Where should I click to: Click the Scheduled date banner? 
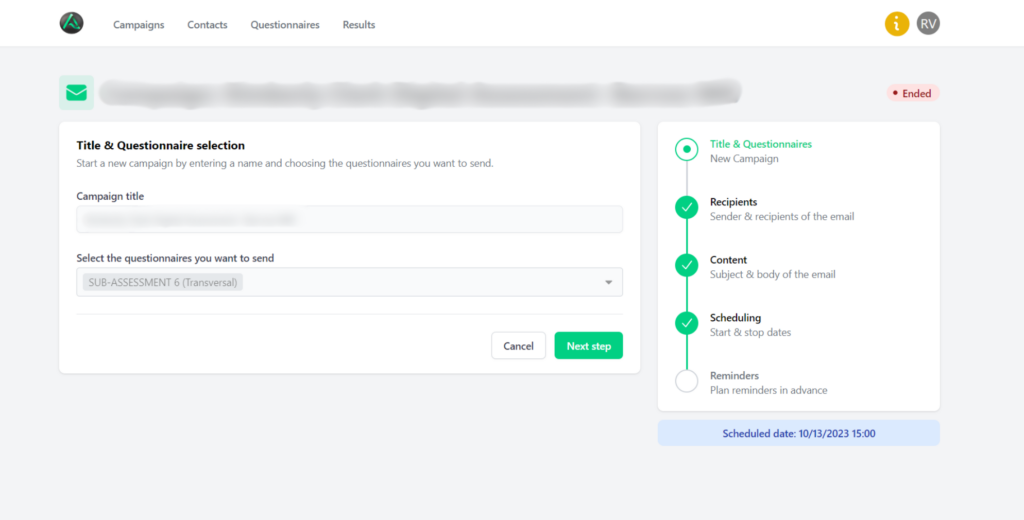click(798, 433)
